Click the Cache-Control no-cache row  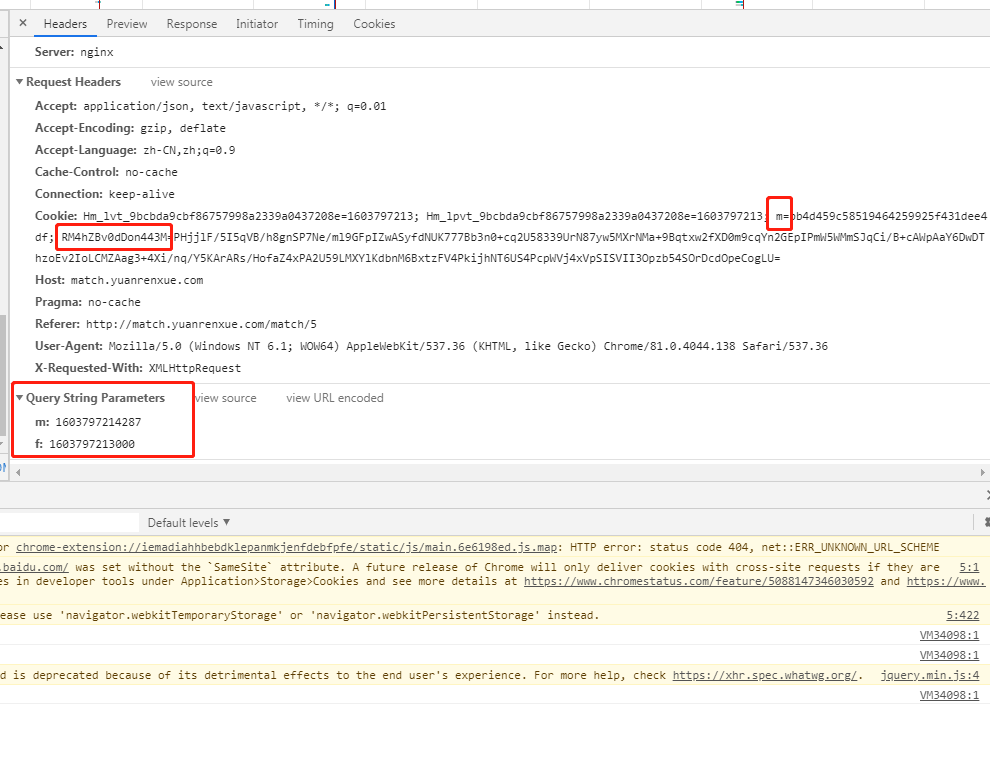point(106,172)
